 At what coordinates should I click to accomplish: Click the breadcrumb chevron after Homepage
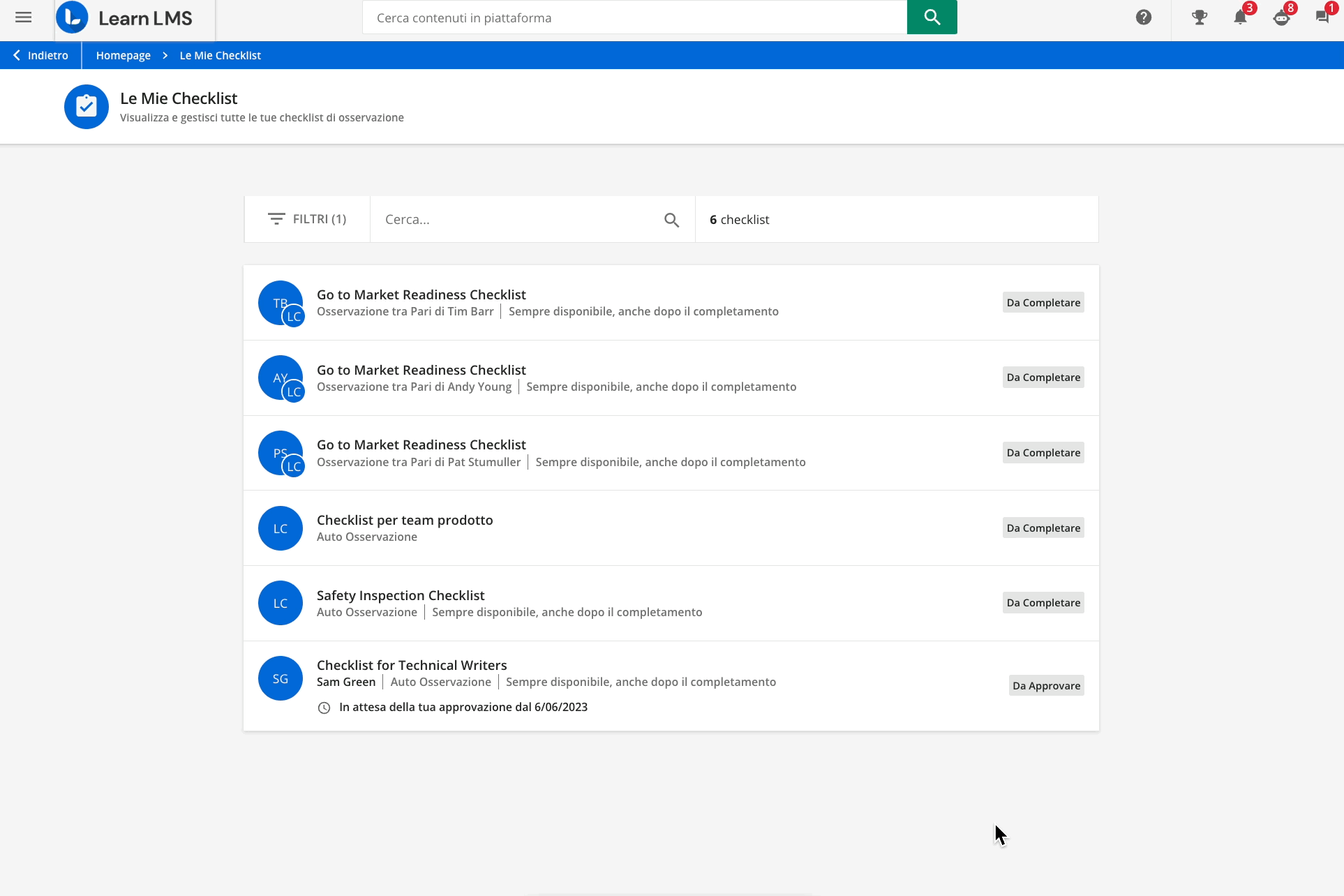tap(165, 55)
